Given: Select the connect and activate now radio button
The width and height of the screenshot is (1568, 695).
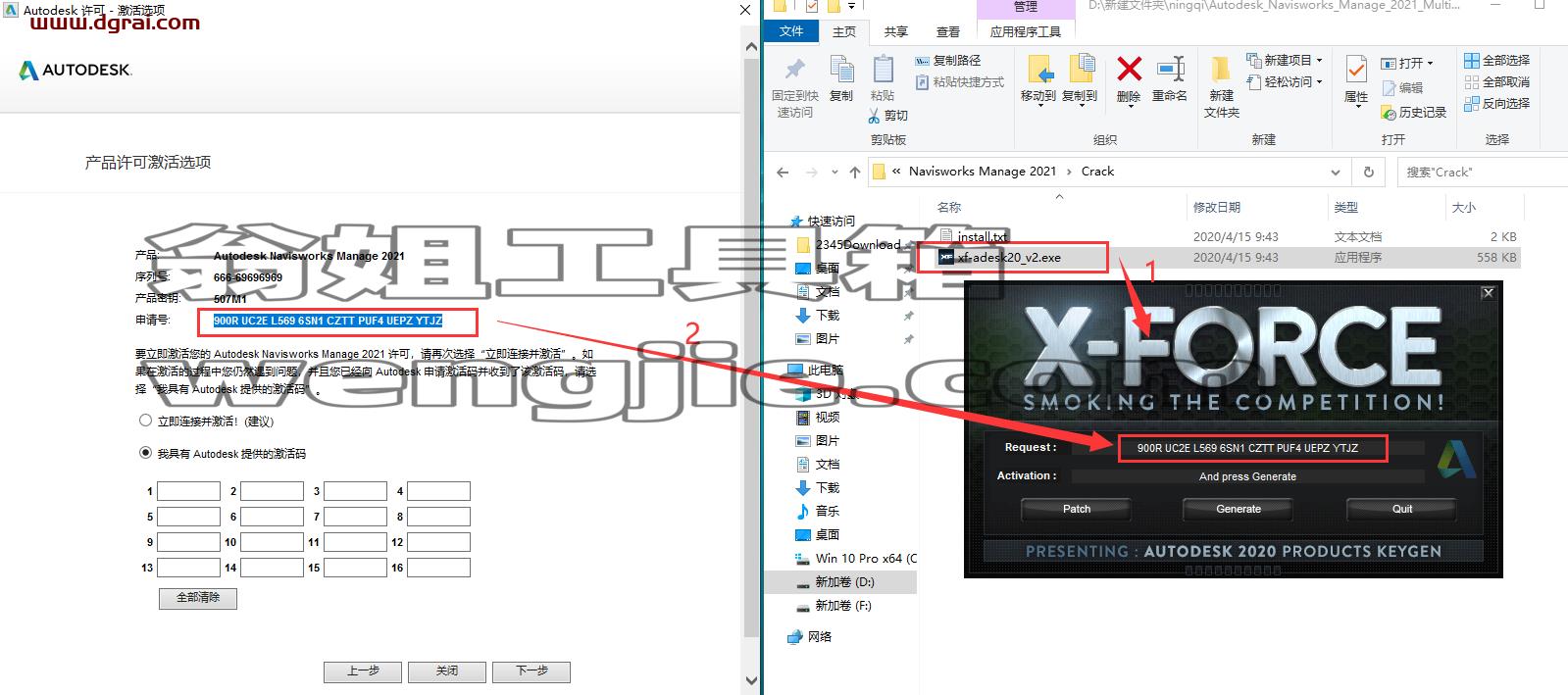Looking at the screenshot, I should (145, 421).
